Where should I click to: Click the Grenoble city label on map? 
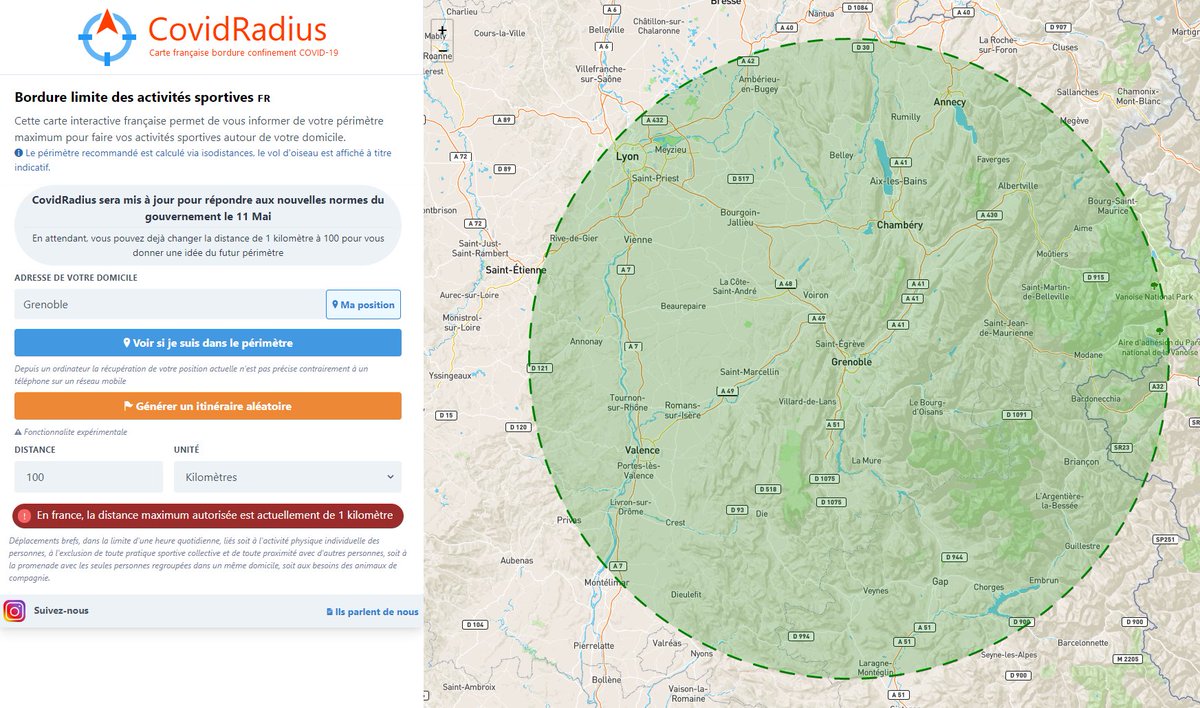point(852,362)
